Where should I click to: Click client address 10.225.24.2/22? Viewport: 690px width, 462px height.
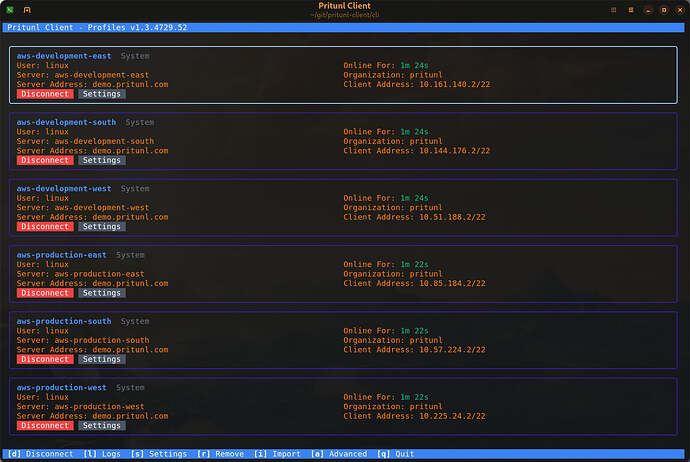(x=452, y=416)
